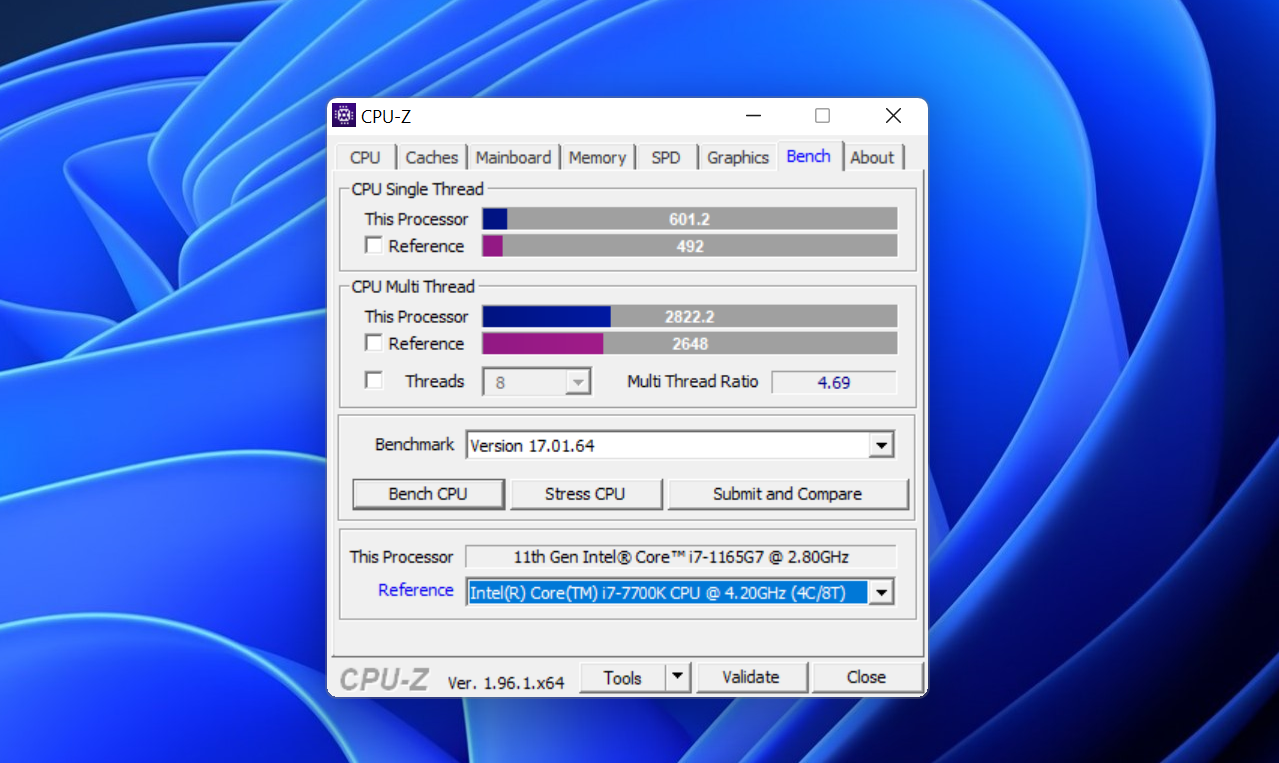This screenshot has width=1279, height=763.
Task: Expand the Reference processor dropdown arrow
Action: pyautogui.click(x=880, y=593)
